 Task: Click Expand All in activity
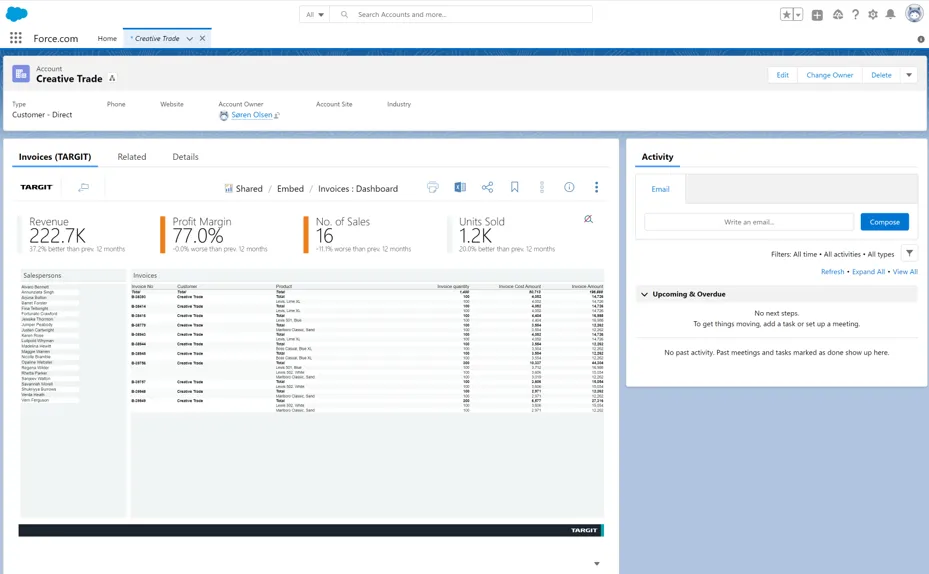[869, 272]
